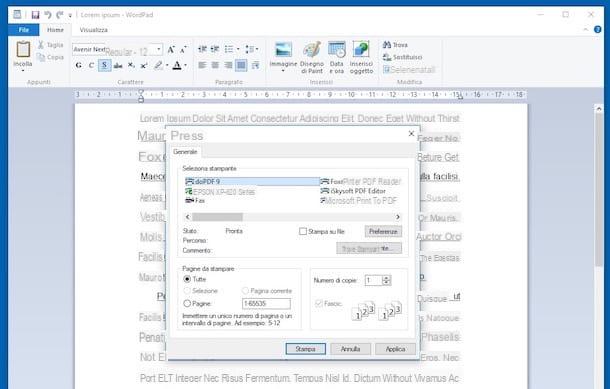Switch to Home ribbon tab
Image resolution: width=610 pixels, height=389 pixels.
point(55,30)
